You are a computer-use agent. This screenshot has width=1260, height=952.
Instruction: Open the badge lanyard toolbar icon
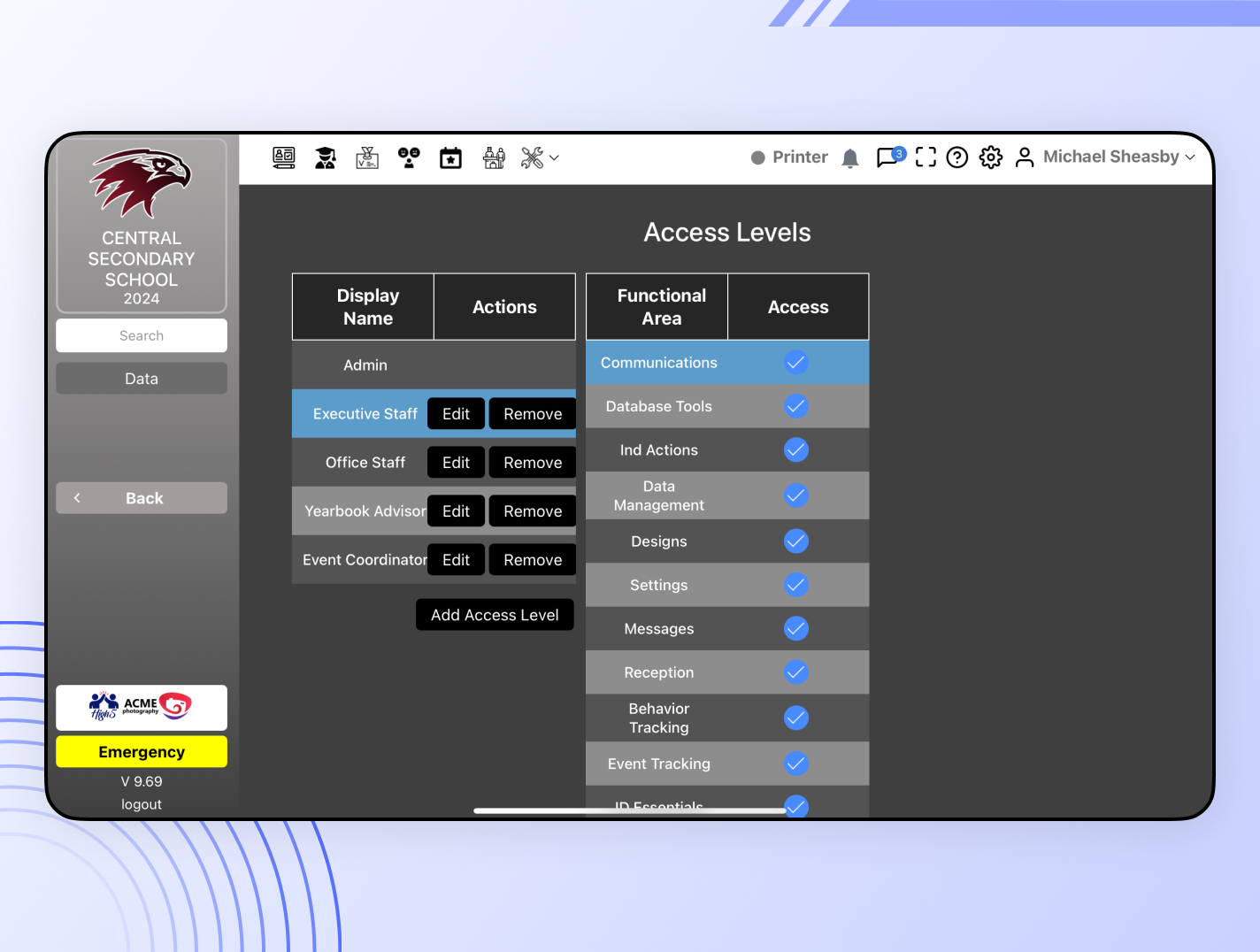tap(367, 157)
